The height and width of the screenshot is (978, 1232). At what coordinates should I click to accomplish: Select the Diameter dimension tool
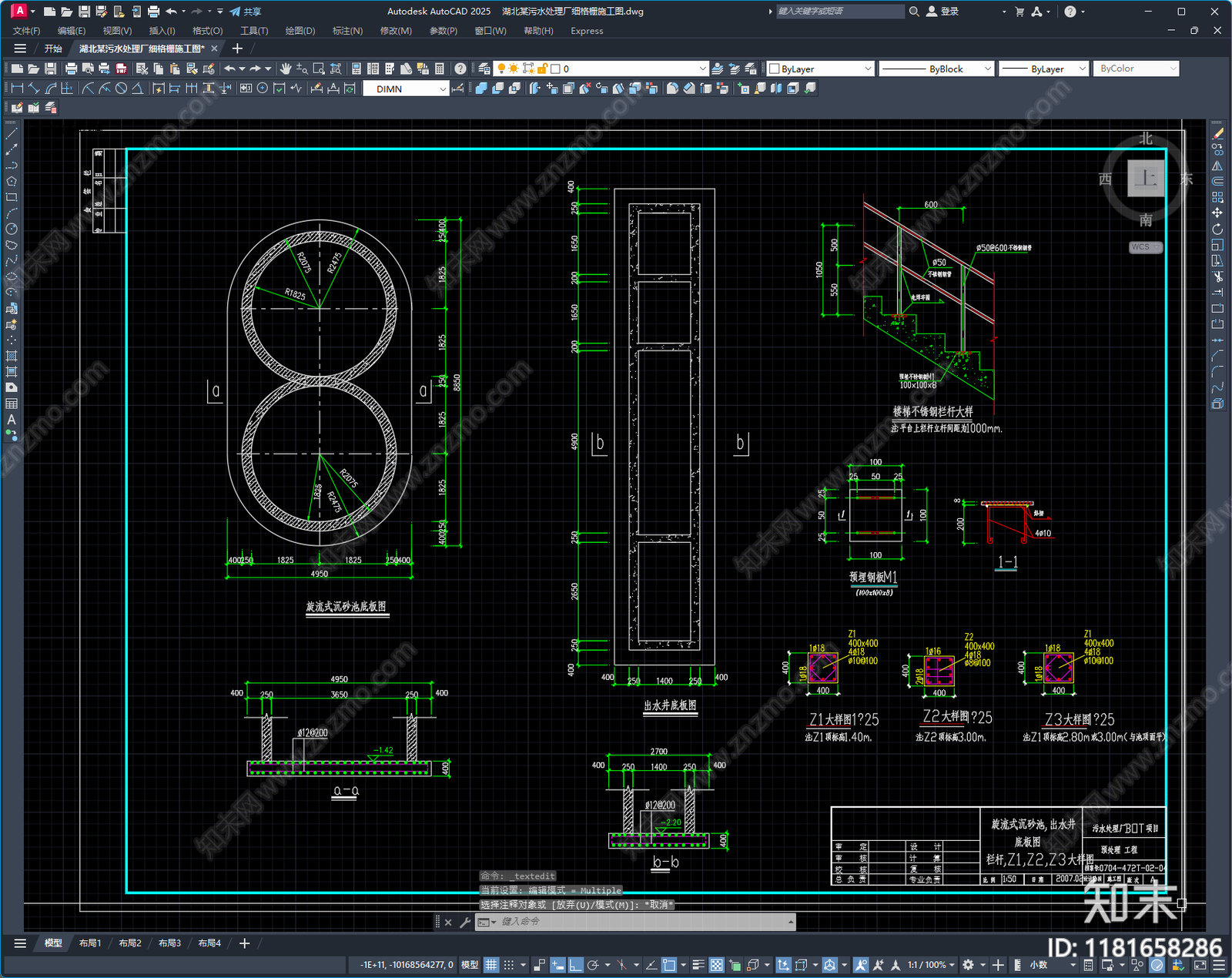point(121,89)
